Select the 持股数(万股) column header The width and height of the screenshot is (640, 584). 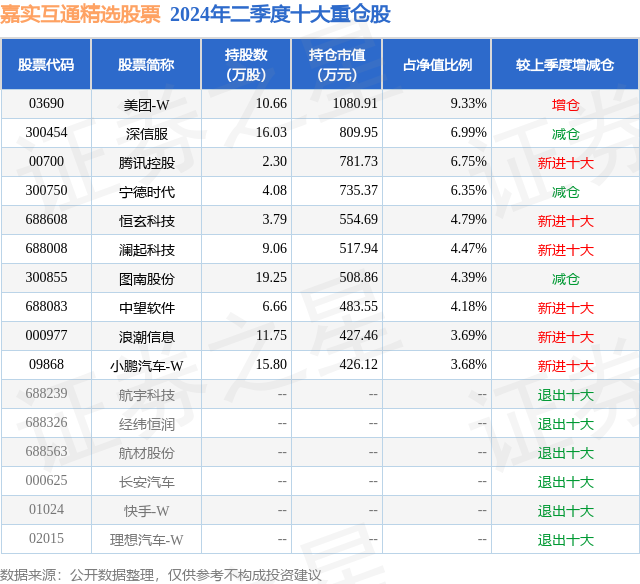(246, 64)
